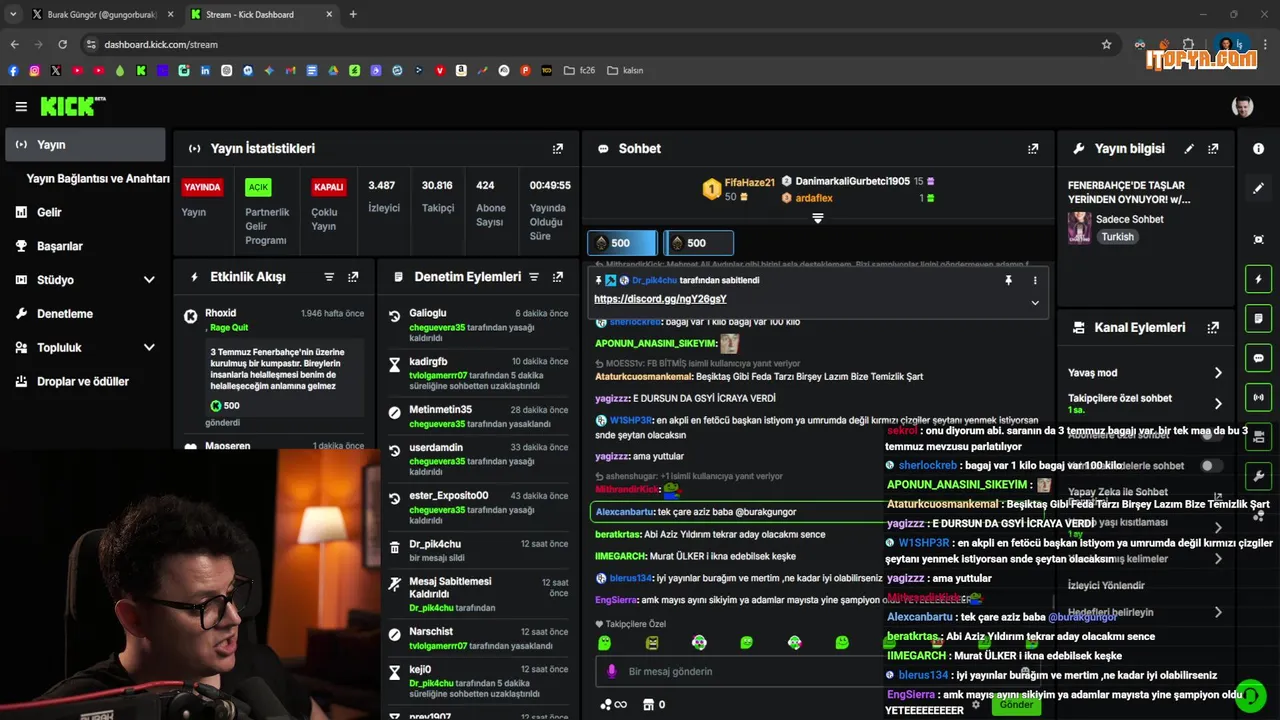Open the user profile avatar menu

coord(1242,106)
